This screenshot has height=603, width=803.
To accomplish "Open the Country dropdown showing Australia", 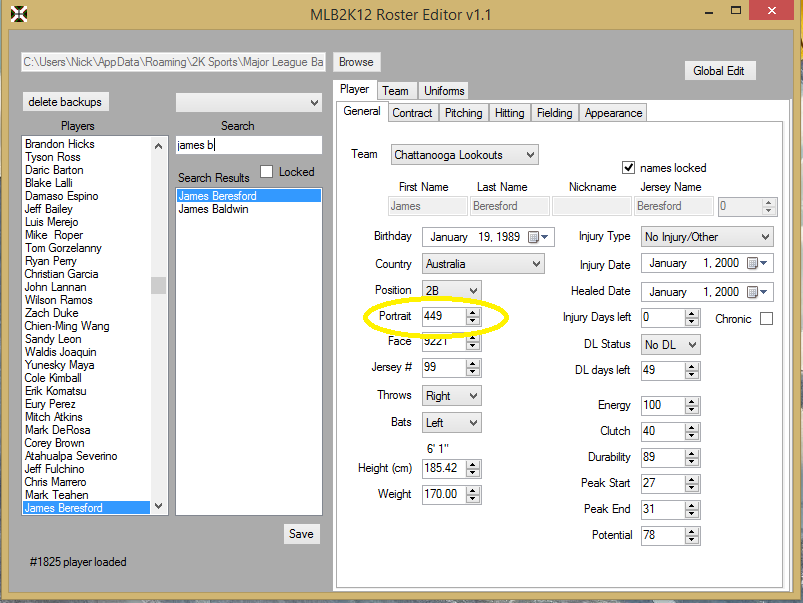I will coord(483,264).
